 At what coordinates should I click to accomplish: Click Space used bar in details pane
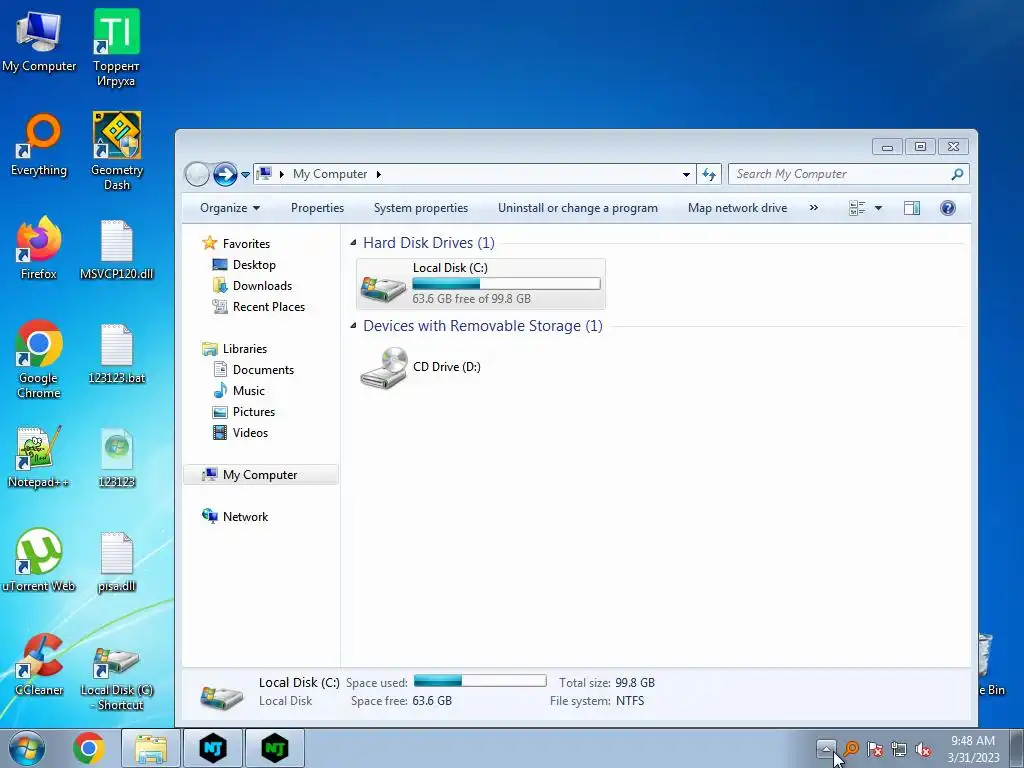(480, 681)
